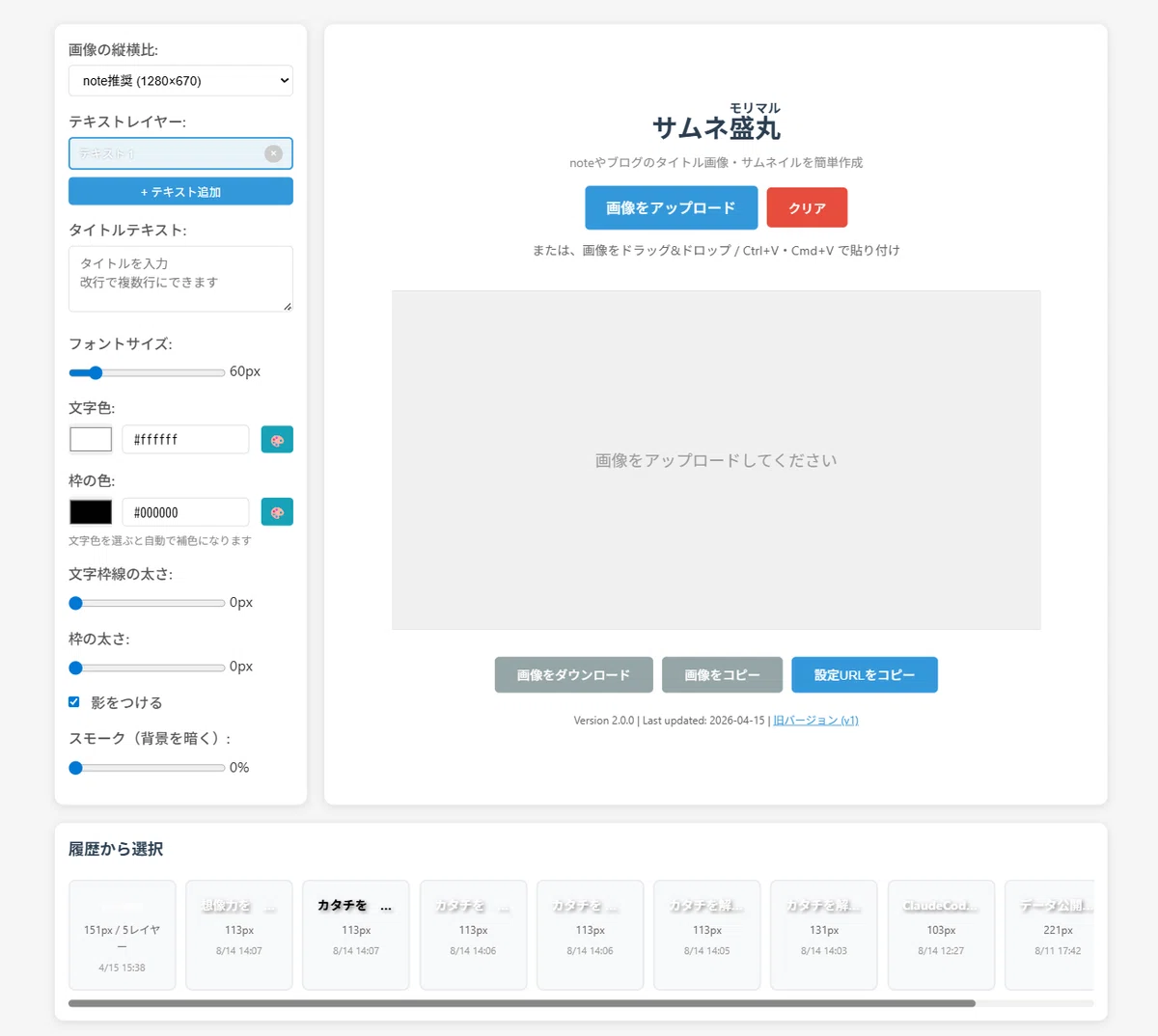
Task: Remove text layer 1 with x icon
Action: point(273,153)
